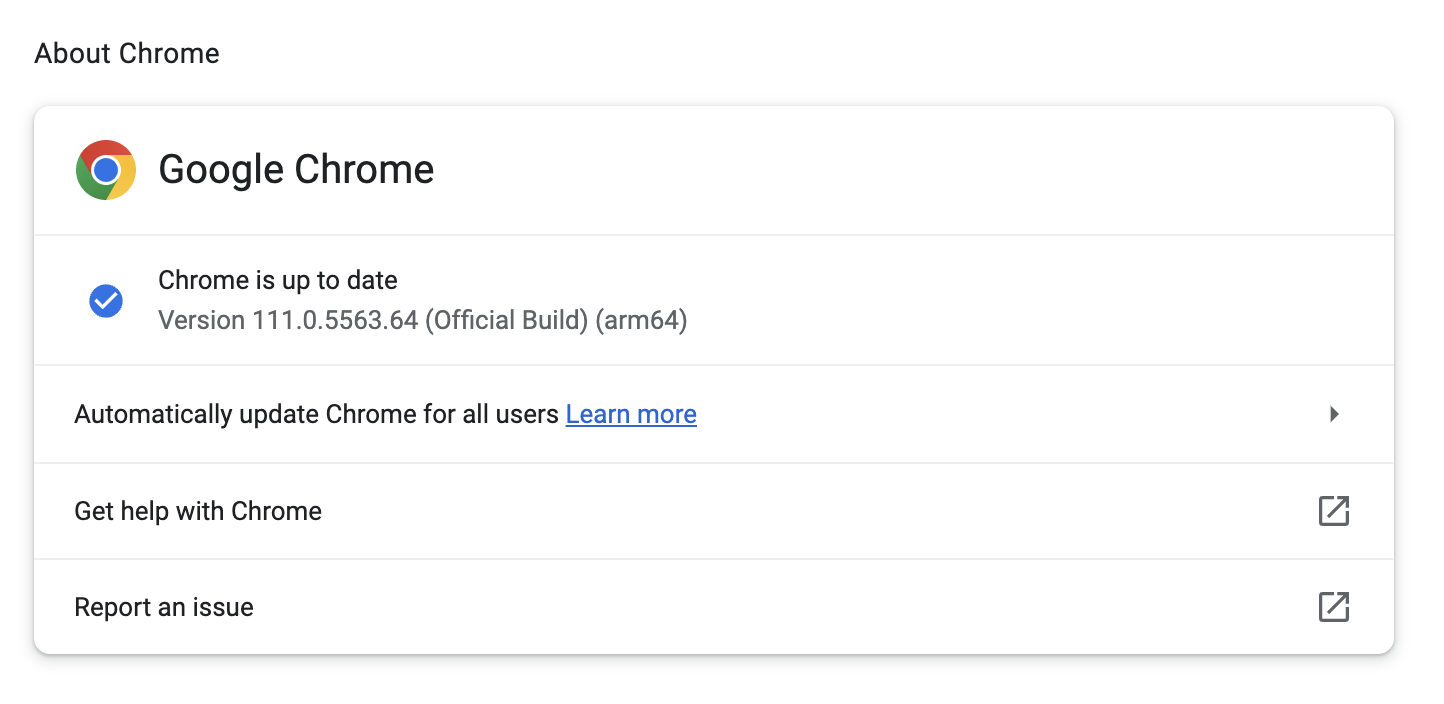The image size is (1444, 704).
Task: Click the external link icon beside Get help with Chrome
Action: (1334, 511)
